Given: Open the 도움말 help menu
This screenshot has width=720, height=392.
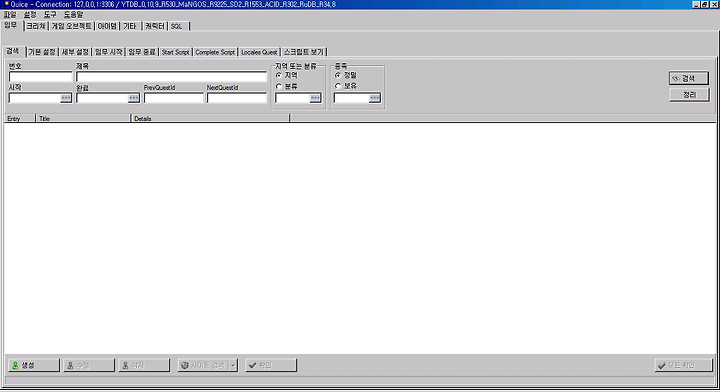Looking at the screenshot, I should tap(73, 15).
